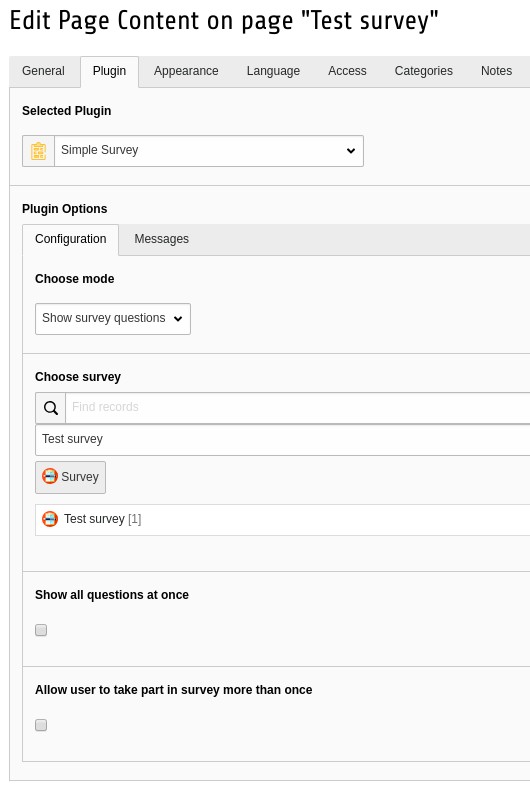
Task: Go to the Language tab
Action: (273, 71)
